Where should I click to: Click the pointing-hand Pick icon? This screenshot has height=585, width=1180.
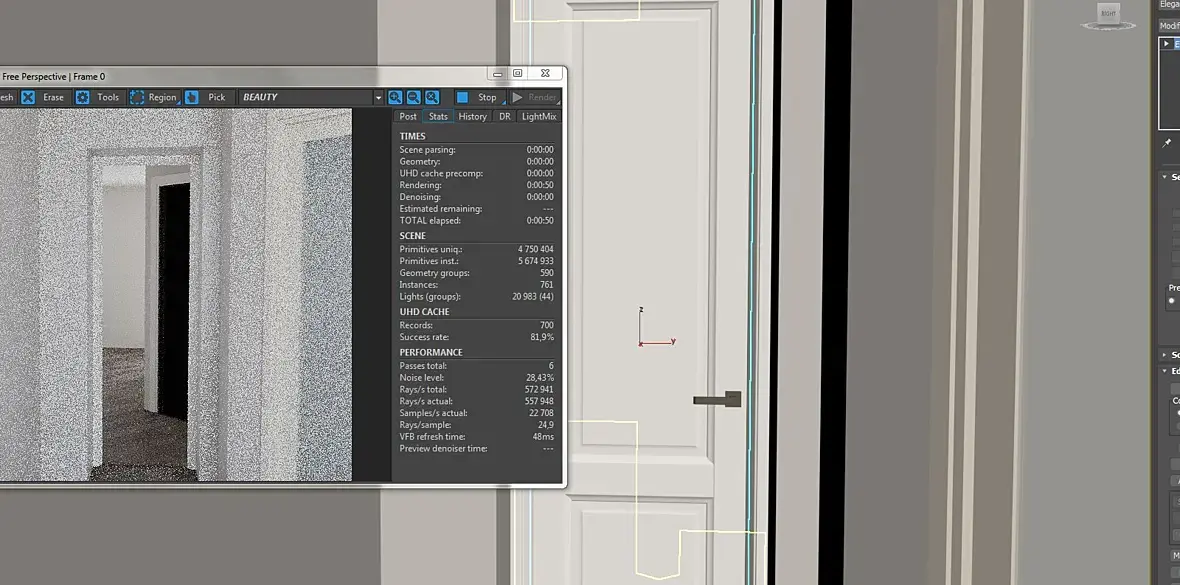[192, 97]
